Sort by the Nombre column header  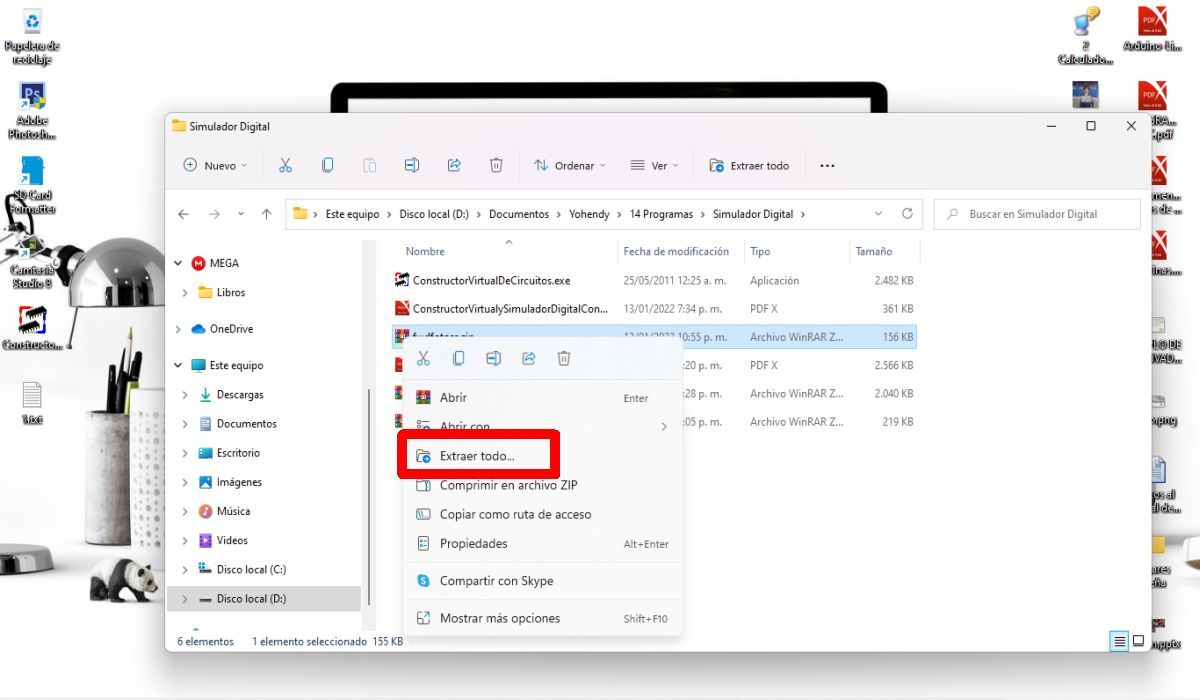[x=425, y=251]
